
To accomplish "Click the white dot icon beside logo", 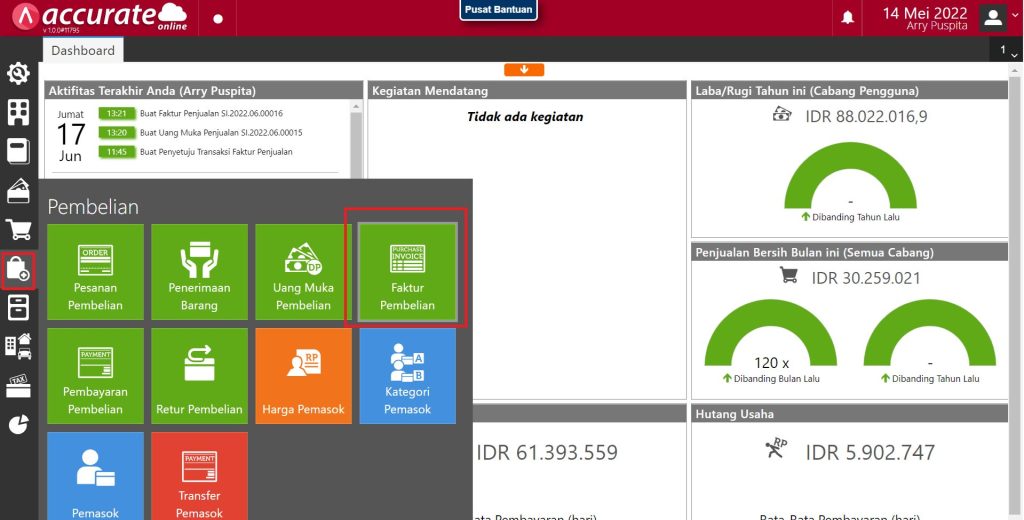I will point(218,18).
